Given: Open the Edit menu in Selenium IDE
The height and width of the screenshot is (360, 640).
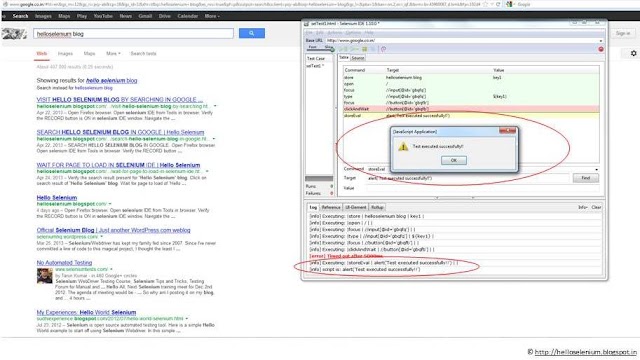Looking at the screenshot, I should 320,33.
